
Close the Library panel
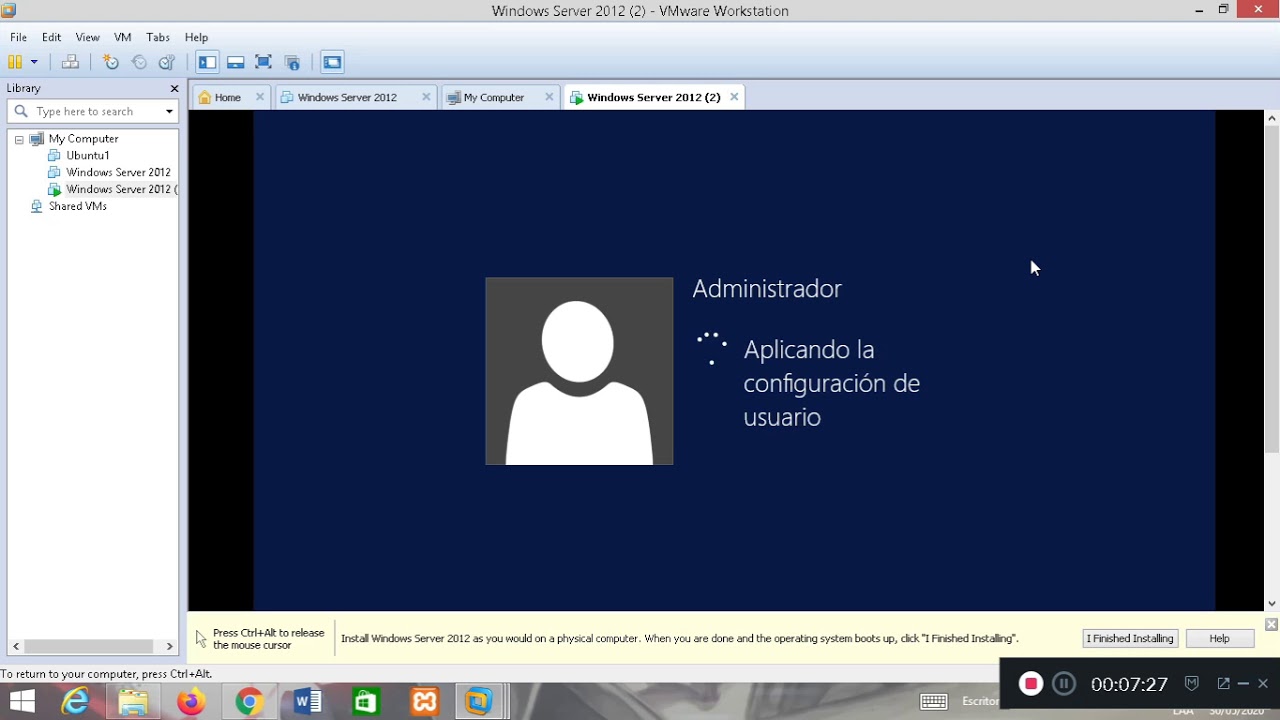click(174, 88)
